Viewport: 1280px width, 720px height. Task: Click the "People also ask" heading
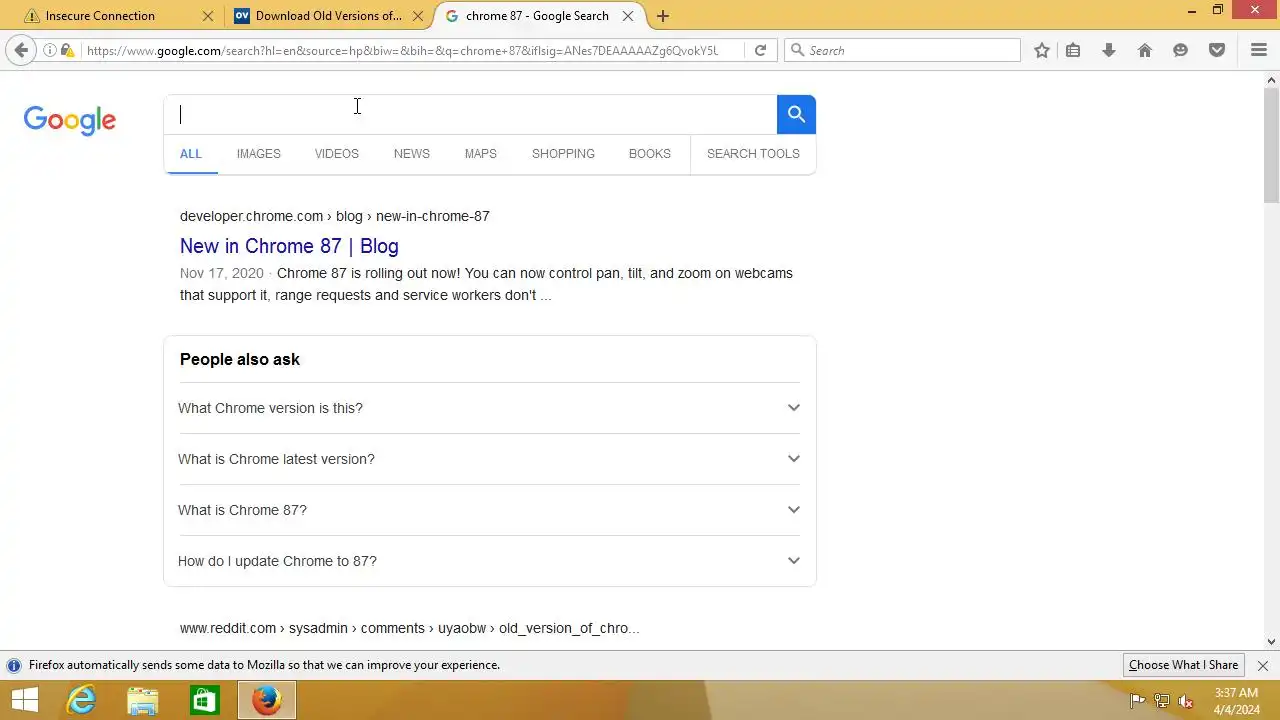(240, 359)
